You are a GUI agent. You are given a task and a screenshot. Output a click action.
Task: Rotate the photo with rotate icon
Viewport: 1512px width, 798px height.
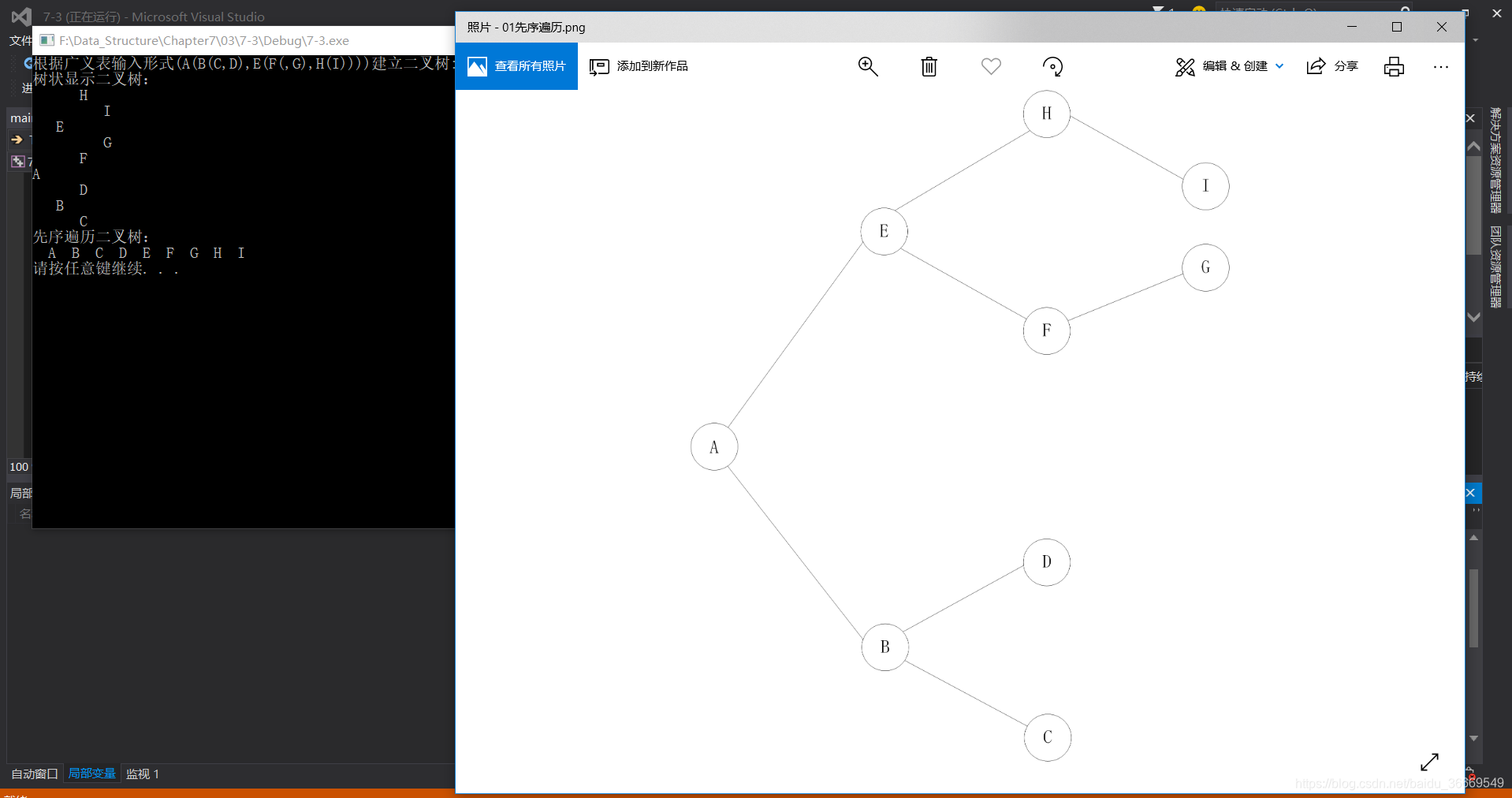(1052, 66)
